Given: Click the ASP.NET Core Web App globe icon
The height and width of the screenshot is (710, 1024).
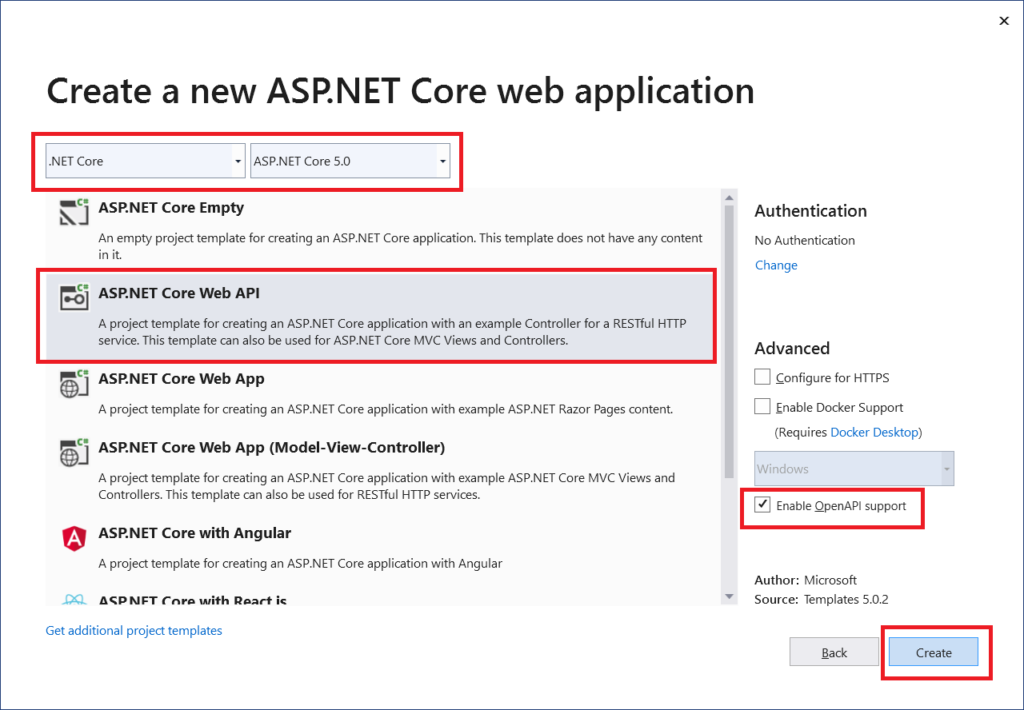Looking at the screenshot, I should [74, 383].
